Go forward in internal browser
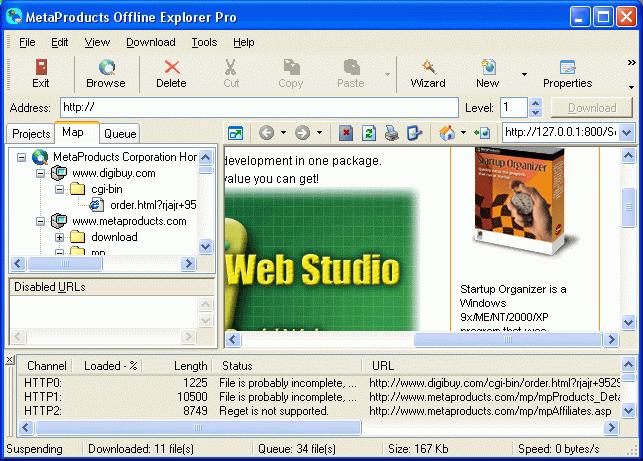Screen dimensions: 643x461 click(303, 133)
